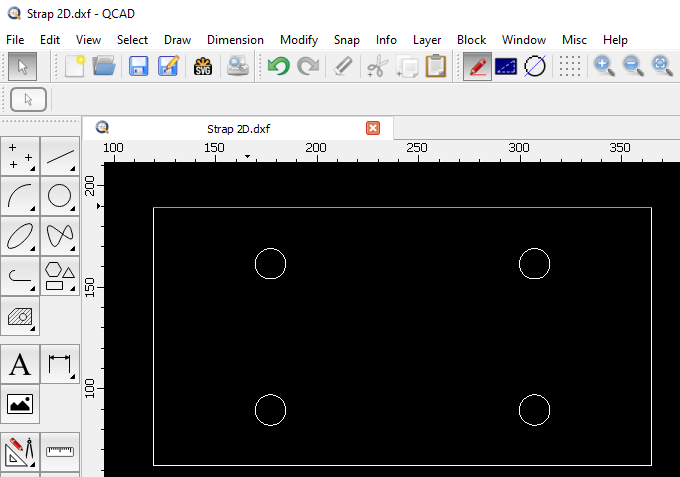Viewport: 680px width, 477px height.
Task: Save the drawing using the floppy icon
Action: (138, 67)
